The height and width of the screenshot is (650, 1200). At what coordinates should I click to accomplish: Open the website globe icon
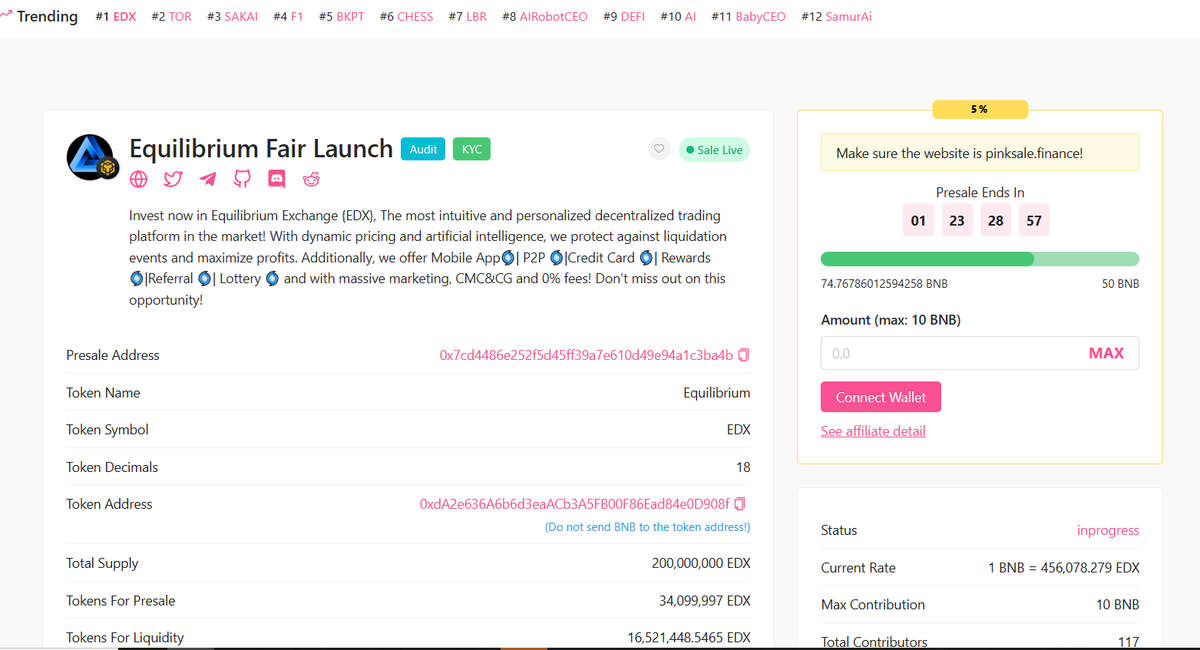click(139, 180)
